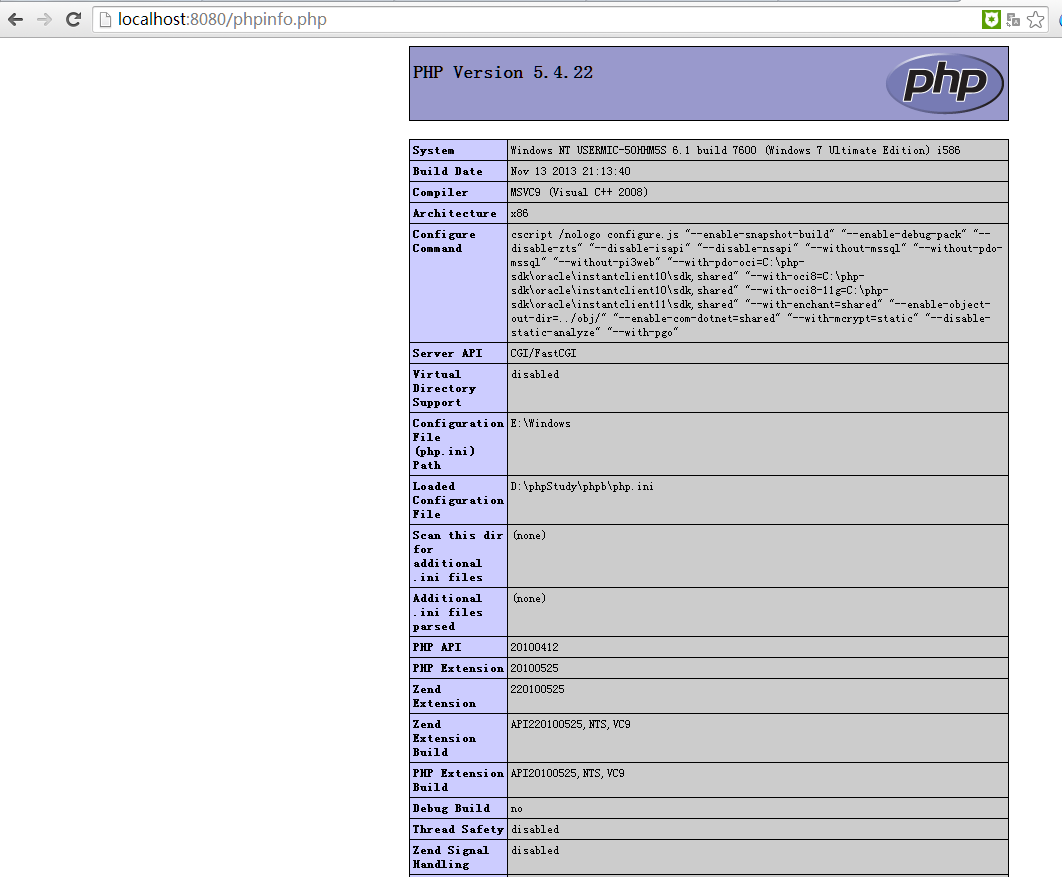Click the PHP logo image
Screen dimensions: 1062x877
(x=943, y=83)
